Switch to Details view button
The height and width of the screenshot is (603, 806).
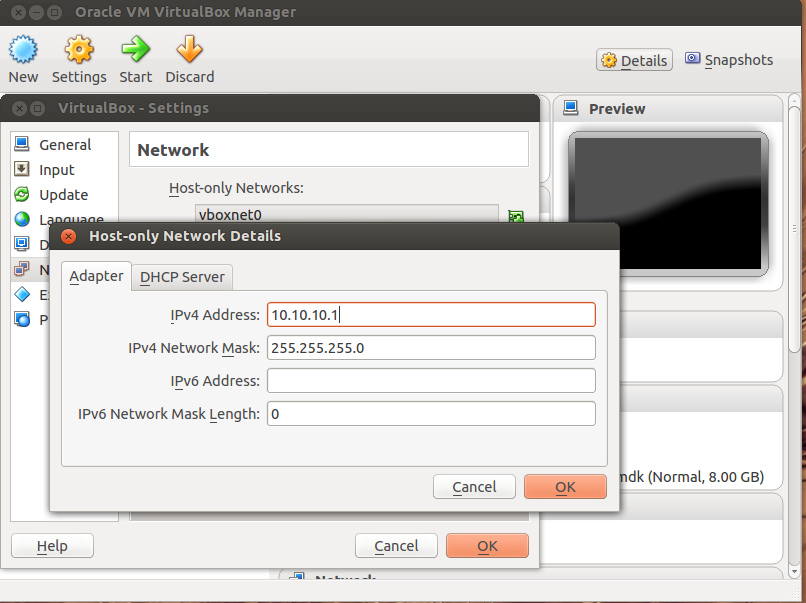click(634, 60)
